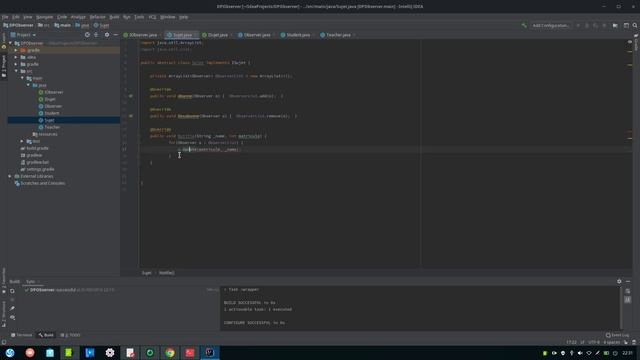This screenshot has height=360, width=640.
Task: Collapse the java folder in tree
Action: pos(28,85)
